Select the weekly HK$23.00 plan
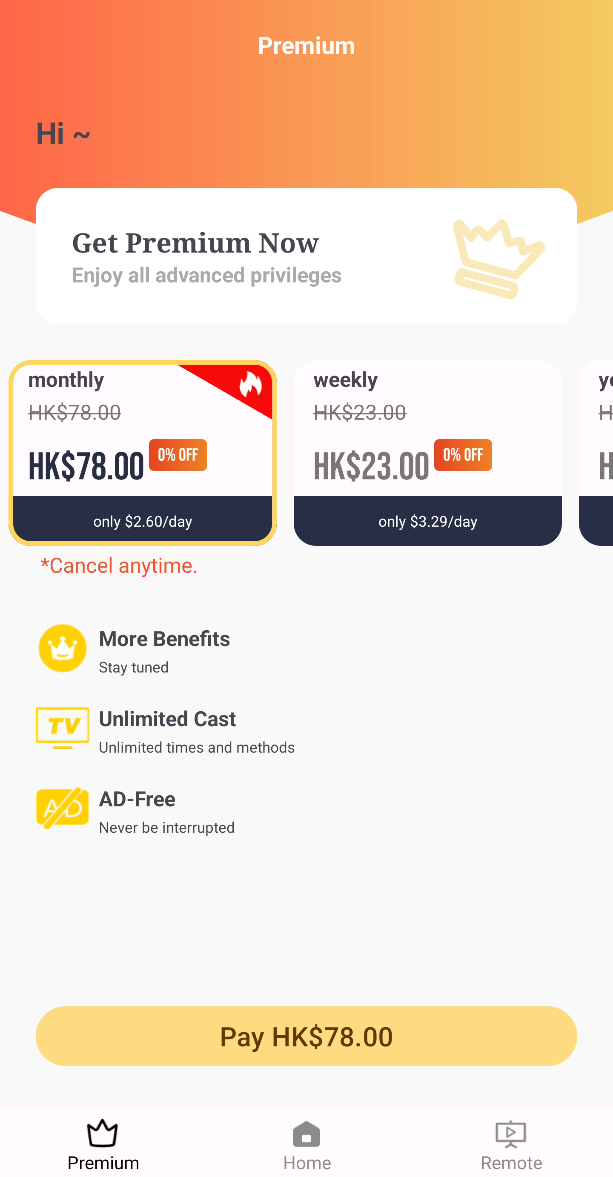This screenshot has width=613, height=1177. 428,453
